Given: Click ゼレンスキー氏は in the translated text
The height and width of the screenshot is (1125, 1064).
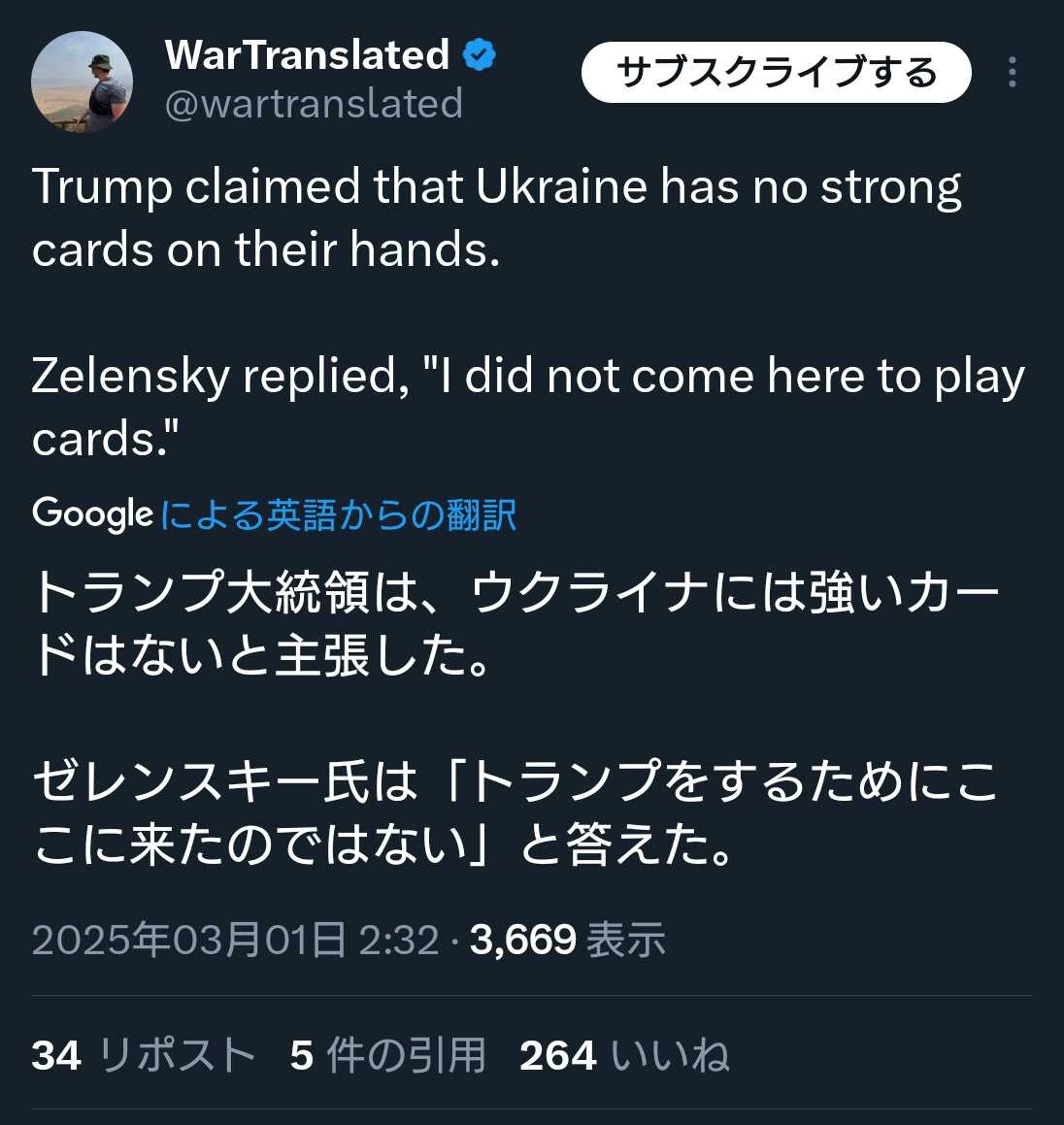Looking at the screenshot, I should tap(223, 783).
